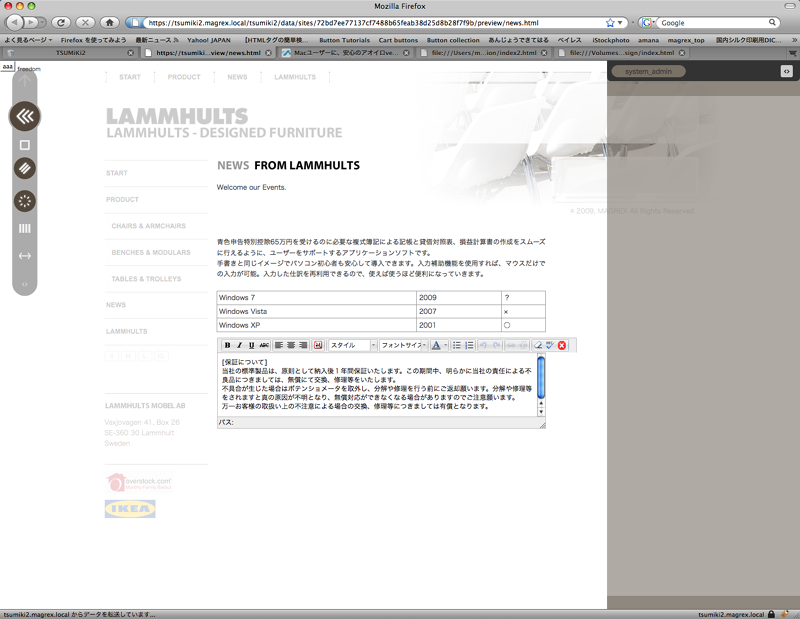Open CHAIRS & ARMCHAIRS in the side menu
Viewport: 800px width, 619px height.
[148, 226]
